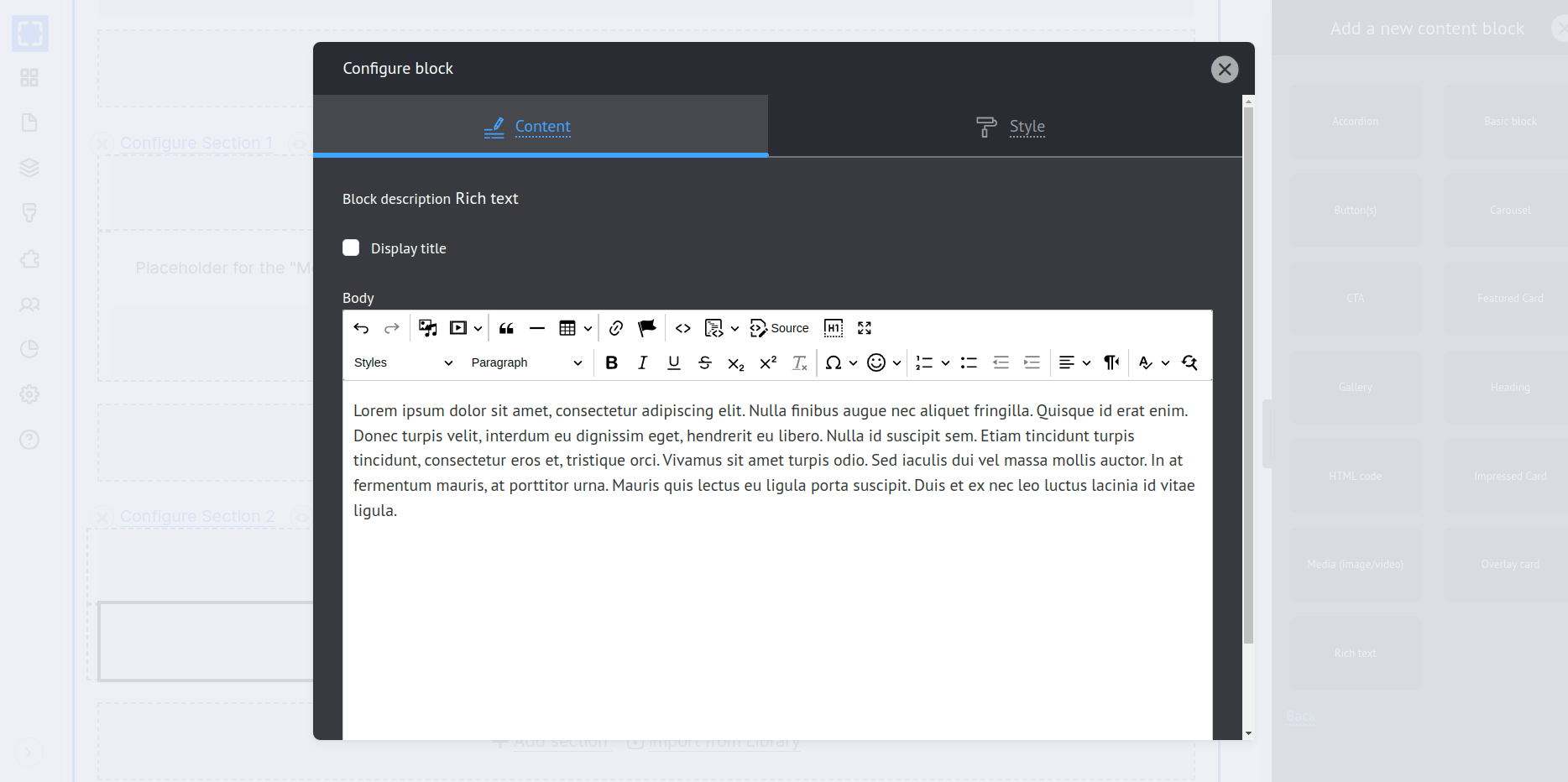Increase the indent
Image resolution: width=1568 pixels, height=782 pixels.
(x=1032, y=362)
